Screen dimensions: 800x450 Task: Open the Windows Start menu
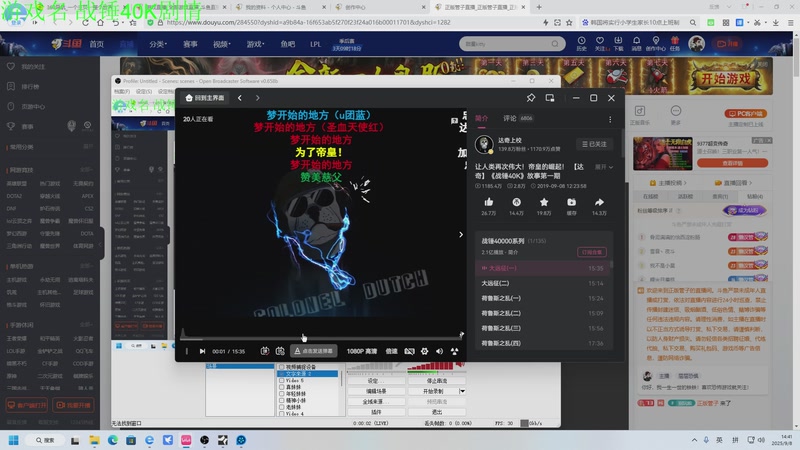(14, 440)
